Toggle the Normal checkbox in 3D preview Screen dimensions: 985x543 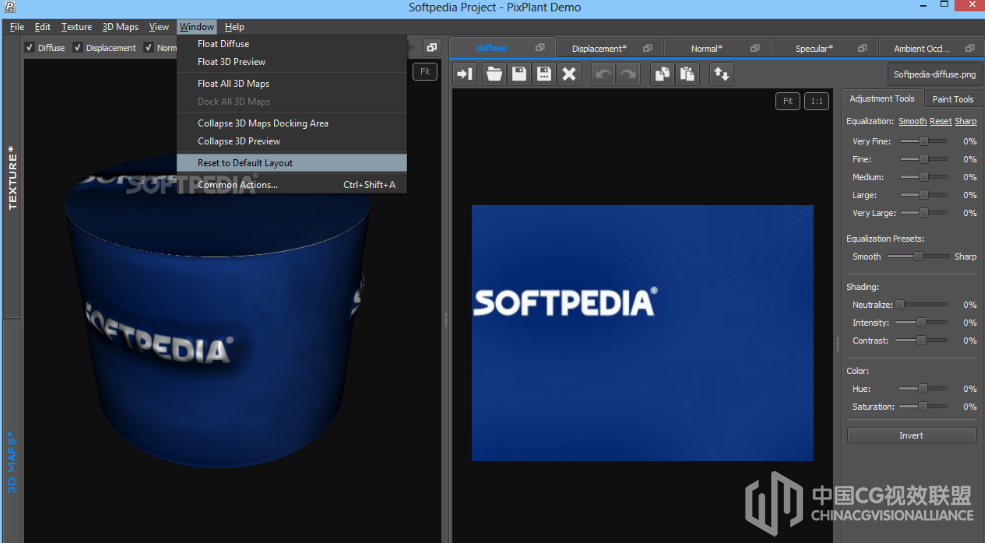(x=148, y=47)
